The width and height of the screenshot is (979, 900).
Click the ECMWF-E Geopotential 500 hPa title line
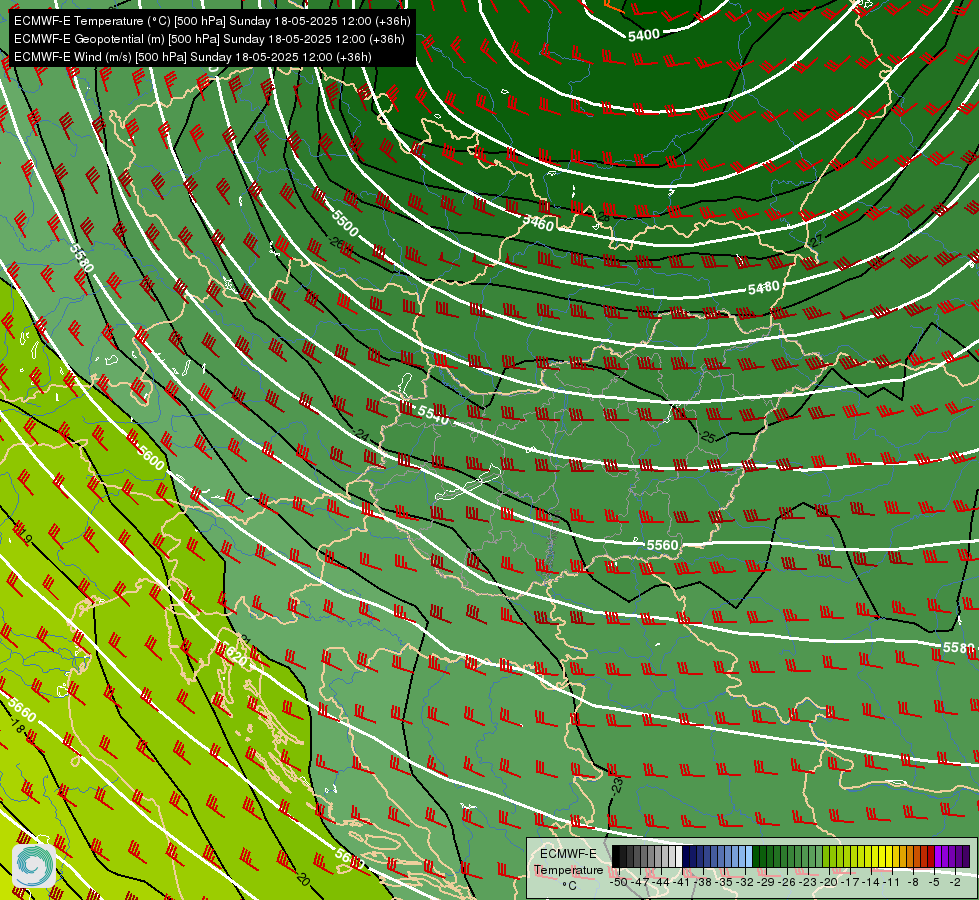point(209,39)
